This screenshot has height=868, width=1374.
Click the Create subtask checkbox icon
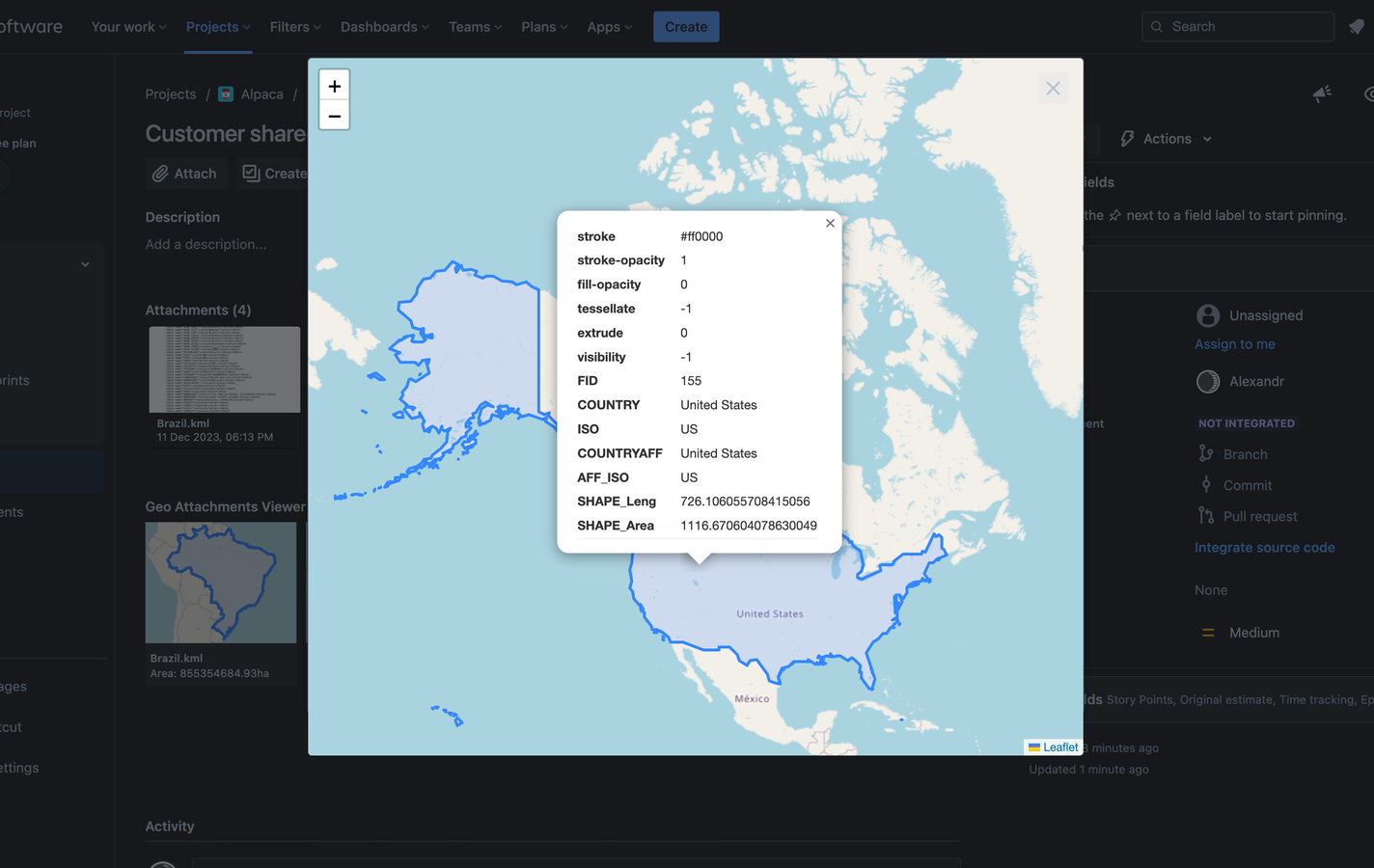[x=251, y=173]
